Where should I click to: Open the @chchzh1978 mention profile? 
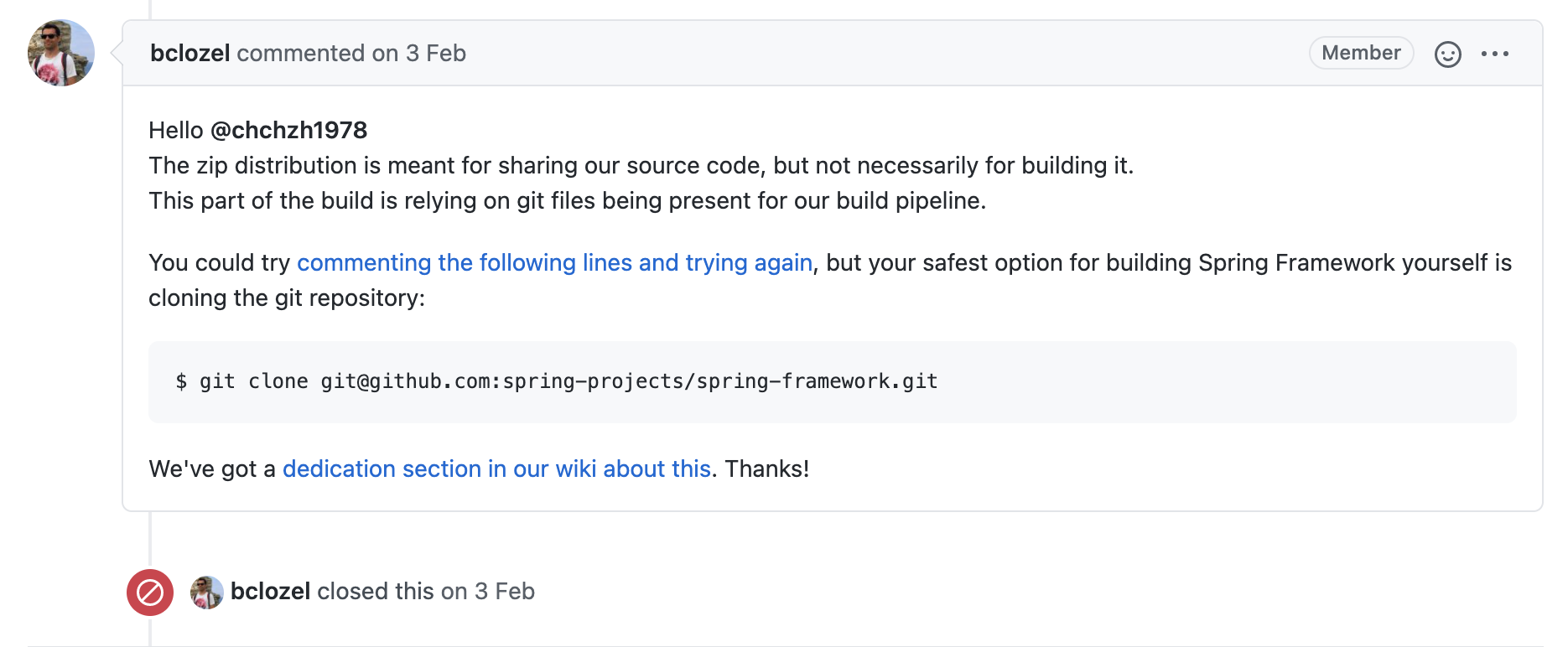(x=288, y=130)
